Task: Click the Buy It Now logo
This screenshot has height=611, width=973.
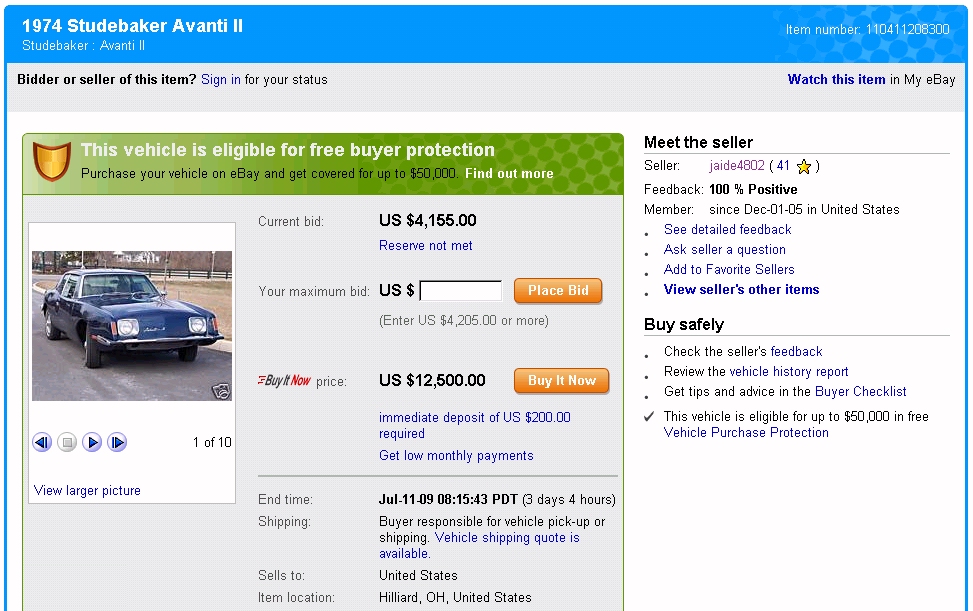Action: click(x=285, y=381)
